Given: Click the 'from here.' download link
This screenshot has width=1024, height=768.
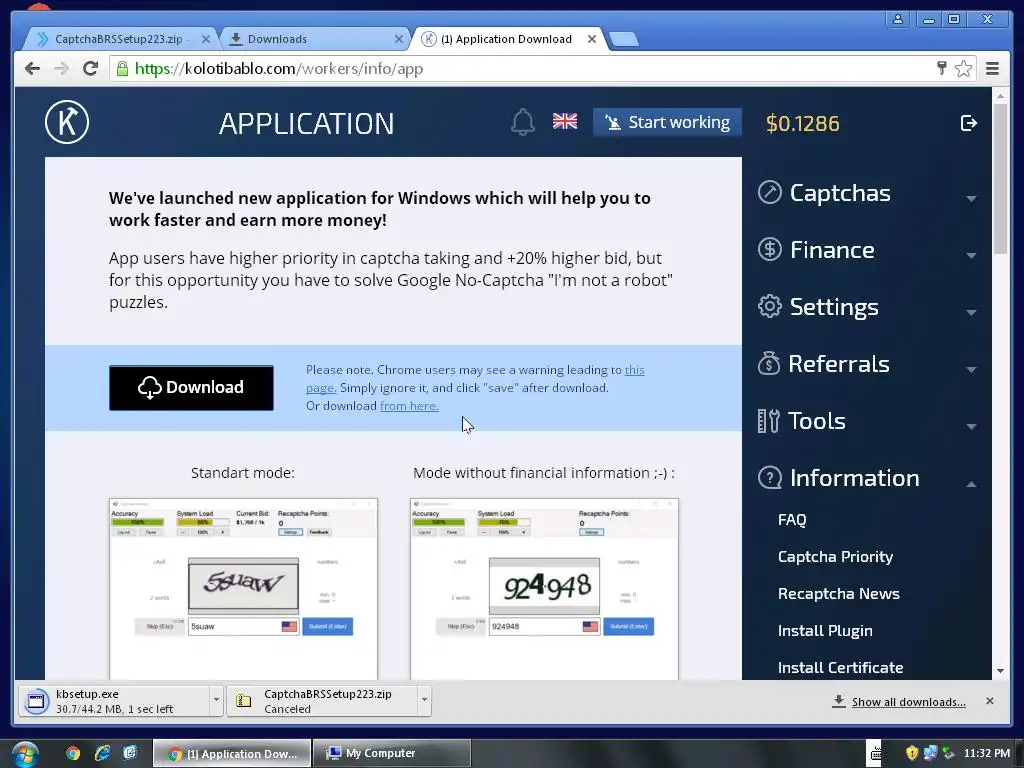Looking at the screenshot, I should point(409,406).
